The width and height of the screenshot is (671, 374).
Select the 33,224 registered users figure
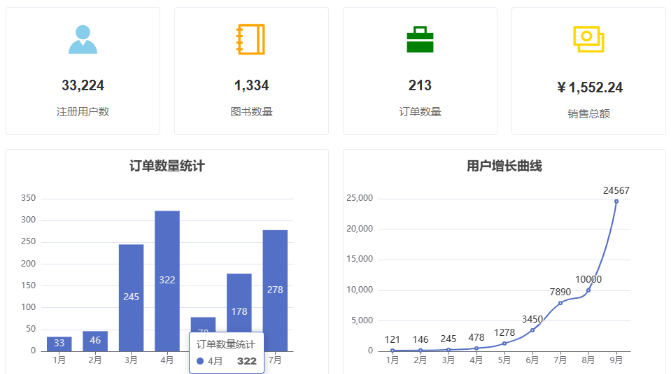pos(83,85)
